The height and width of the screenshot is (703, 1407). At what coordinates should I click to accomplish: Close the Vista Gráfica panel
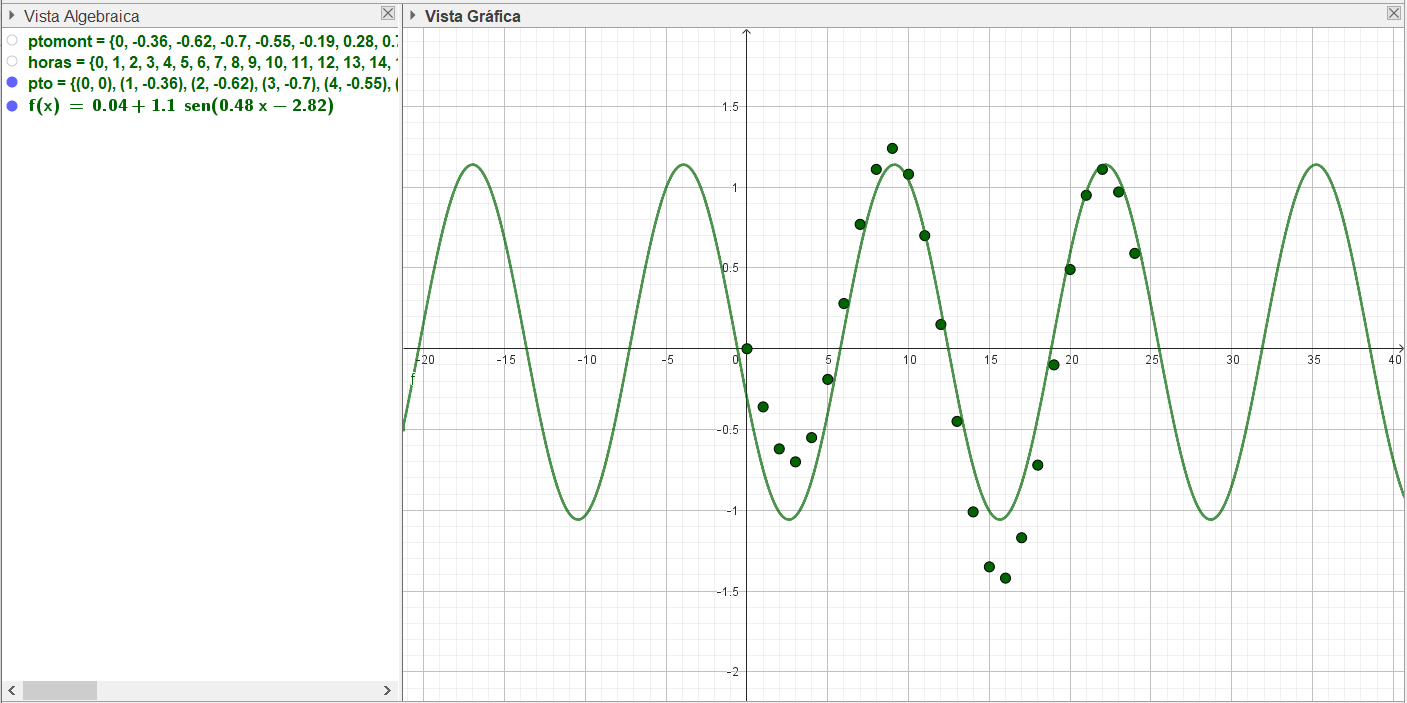(x=1394, y=14)
